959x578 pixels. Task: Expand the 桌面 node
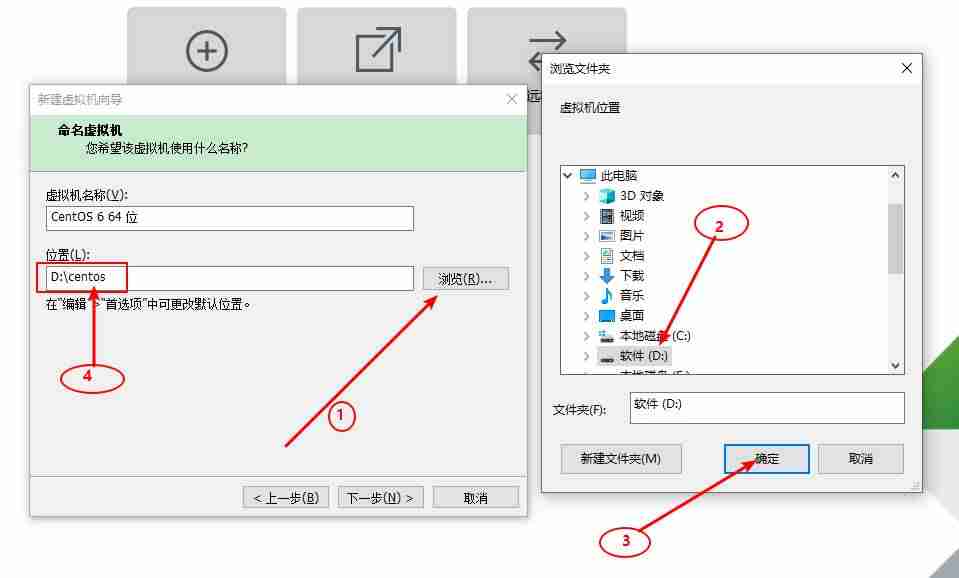pyautogui.click(x=587, y=316)
